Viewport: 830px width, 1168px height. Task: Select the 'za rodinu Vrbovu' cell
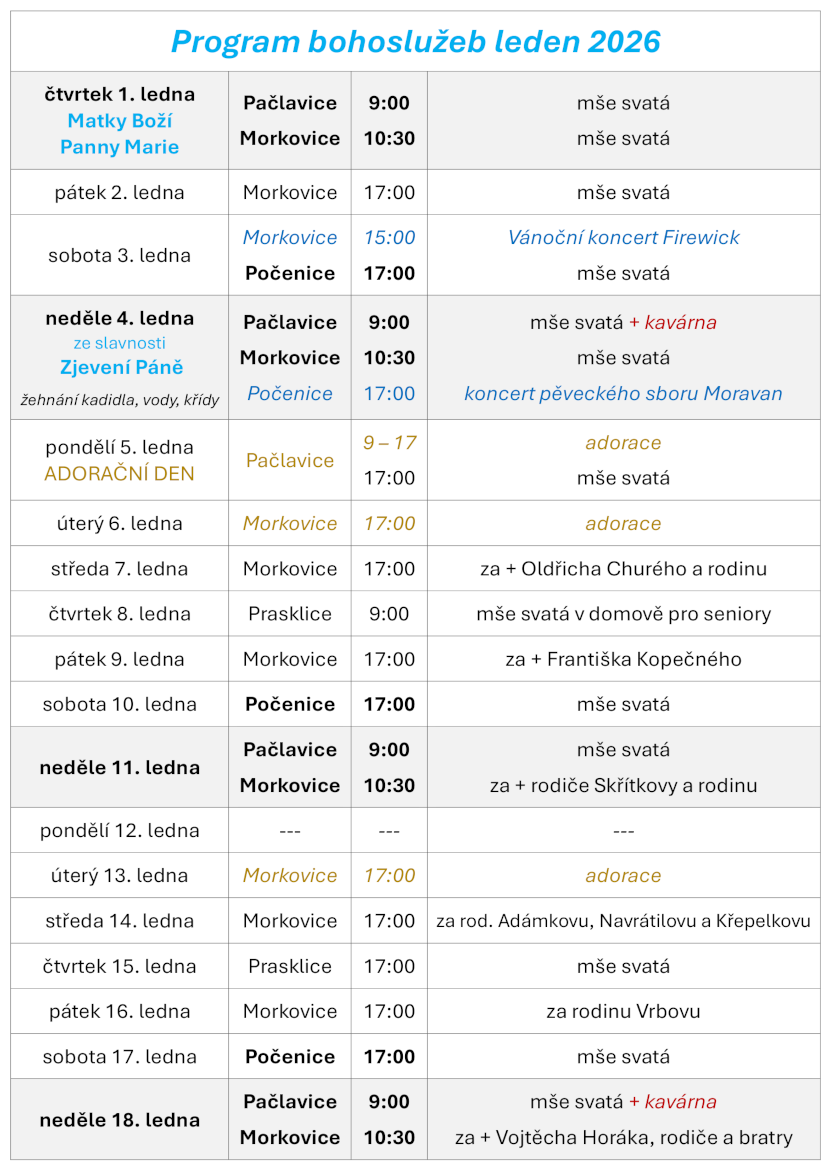pyautogui.click(x=623, y=1011)
